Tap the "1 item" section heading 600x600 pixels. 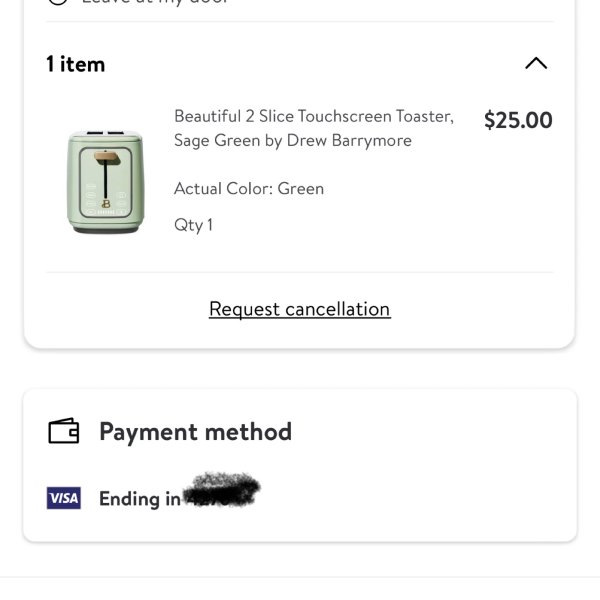pos(75,64)
